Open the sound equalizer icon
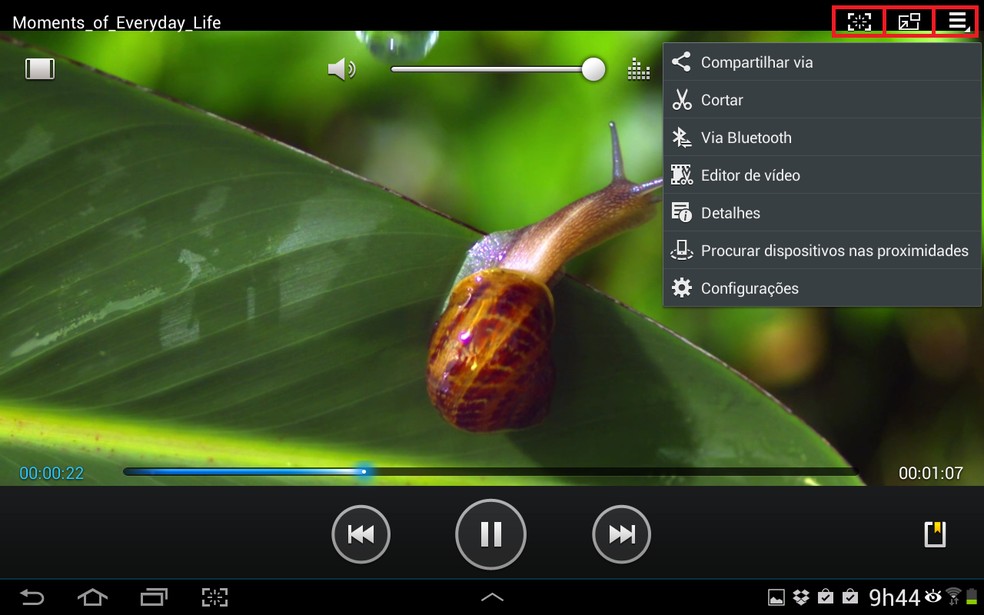 click(638, 69)
